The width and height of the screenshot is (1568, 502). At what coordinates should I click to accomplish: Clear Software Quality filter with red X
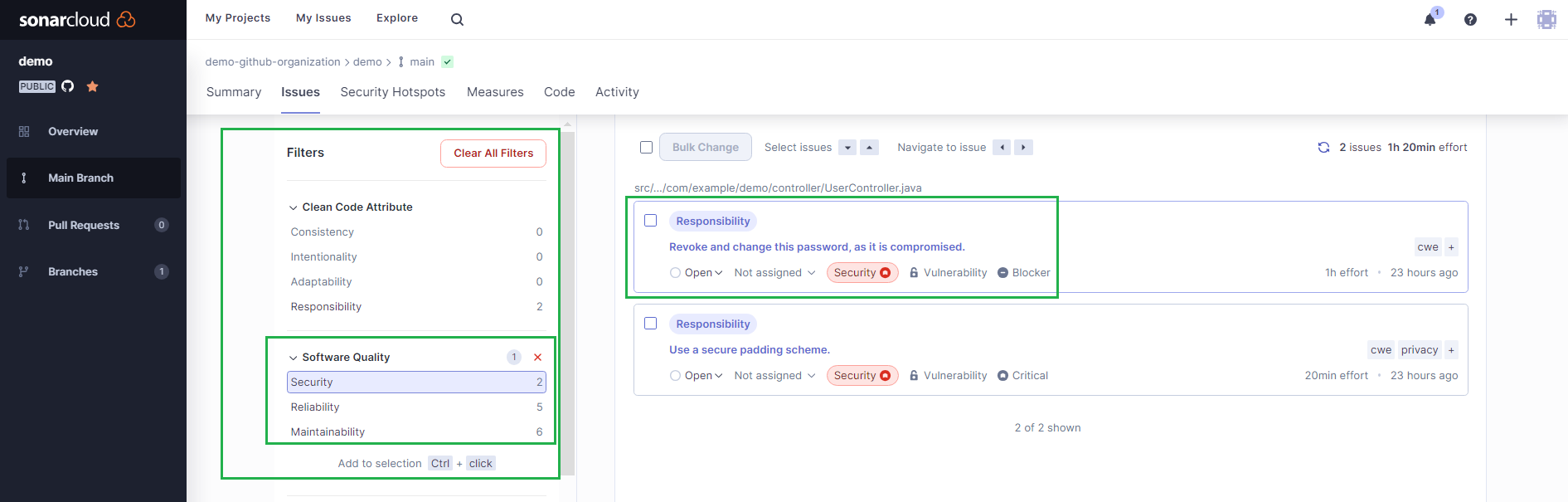coord(537,358)
